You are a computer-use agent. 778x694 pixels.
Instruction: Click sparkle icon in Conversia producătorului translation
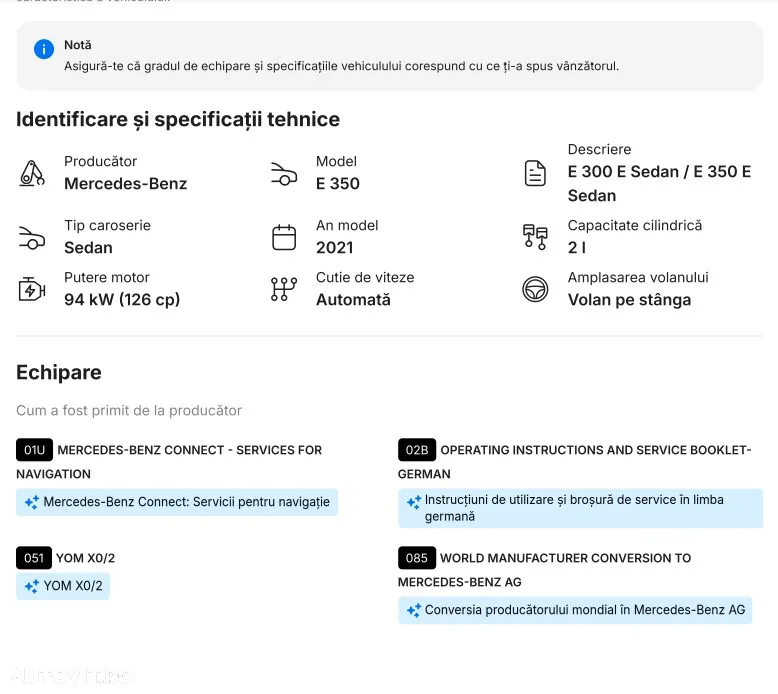point(413,610)
